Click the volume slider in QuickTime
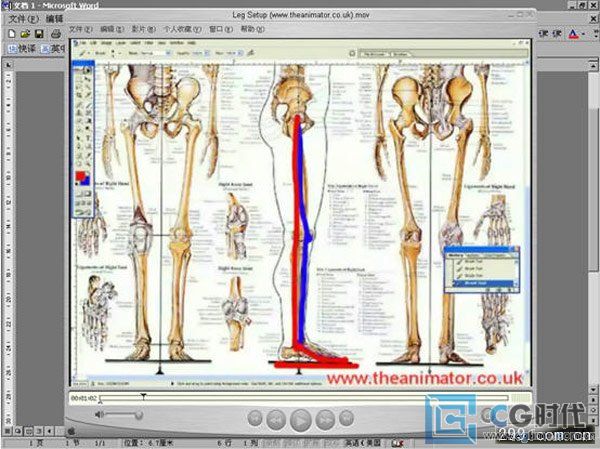The image size is (600, 449). click(124, 415)
